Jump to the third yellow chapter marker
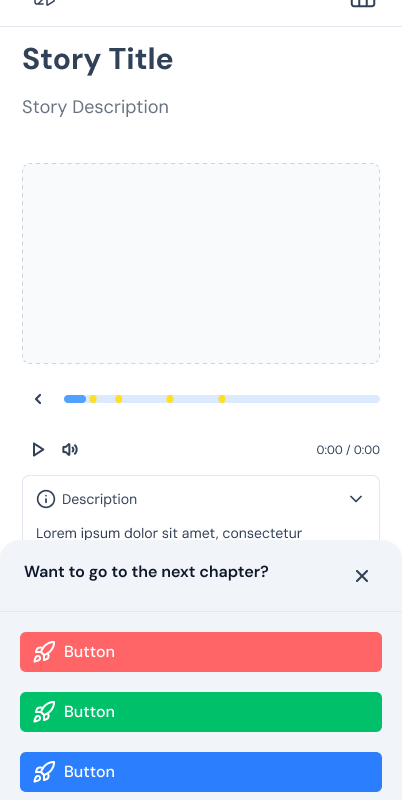This screenshot has height=800, width=402. point(170,399)
